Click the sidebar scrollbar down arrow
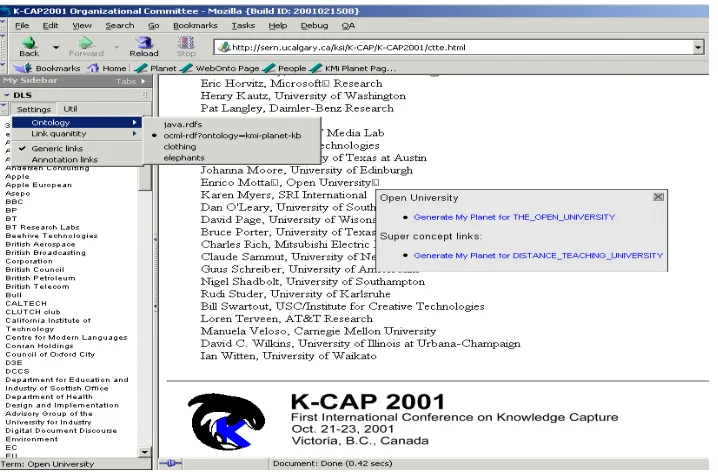The width and height of the screenshot is (718, 472). tap(145, 452)
